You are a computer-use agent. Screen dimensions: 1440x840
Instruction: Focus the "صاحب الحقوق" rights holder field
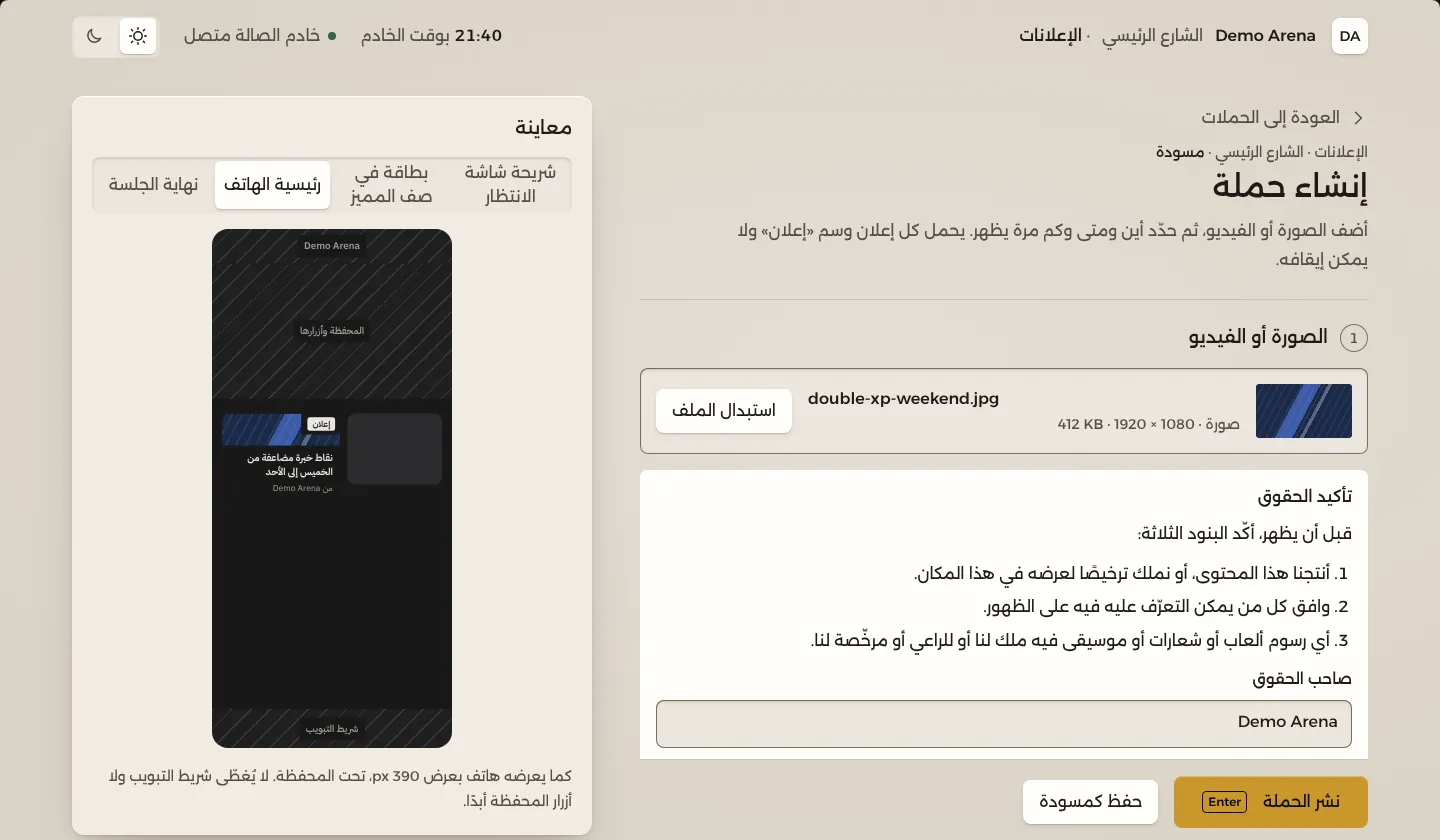pyautogui.click(x=1004, y=724)
